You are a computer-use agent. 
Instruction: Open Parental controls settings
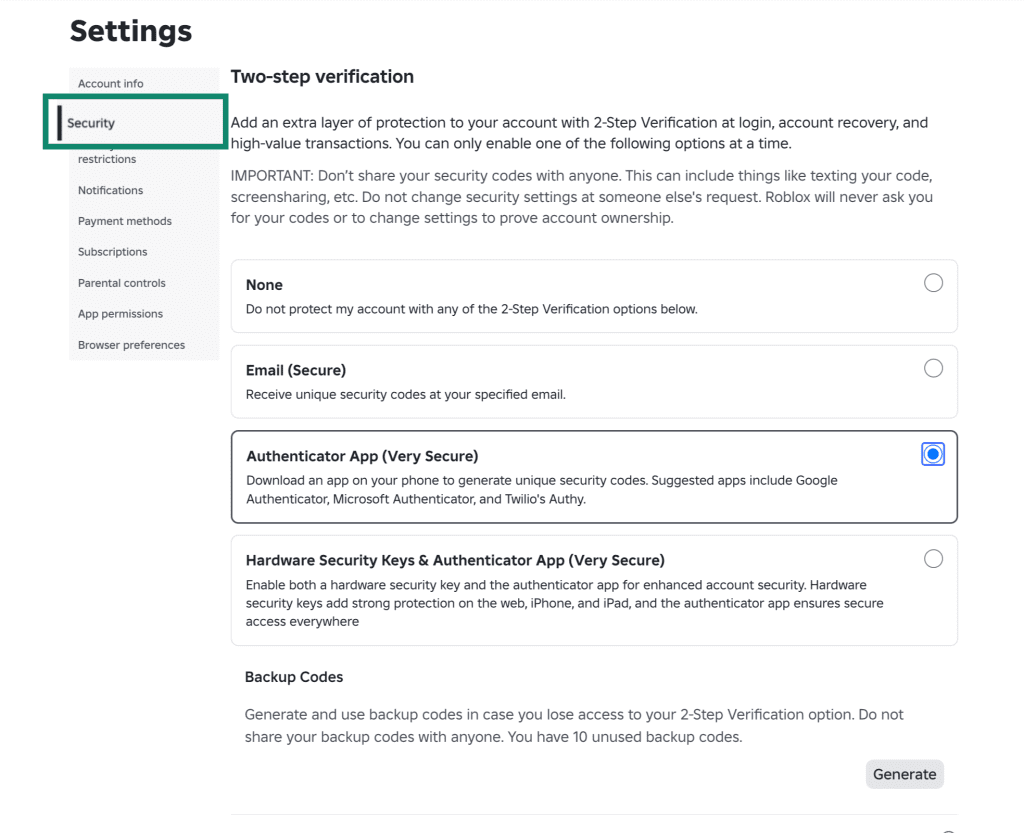(x=121, y=283)
